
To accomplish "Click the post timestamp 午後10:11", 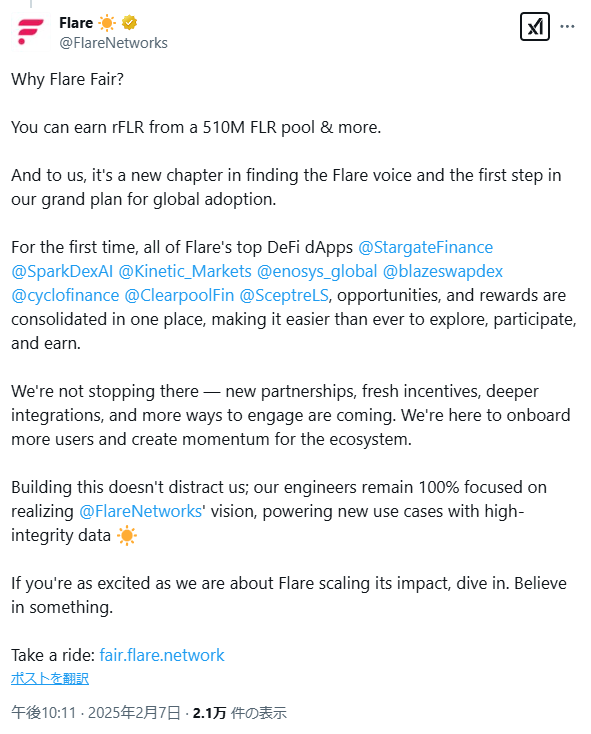I will click(44, 713).
